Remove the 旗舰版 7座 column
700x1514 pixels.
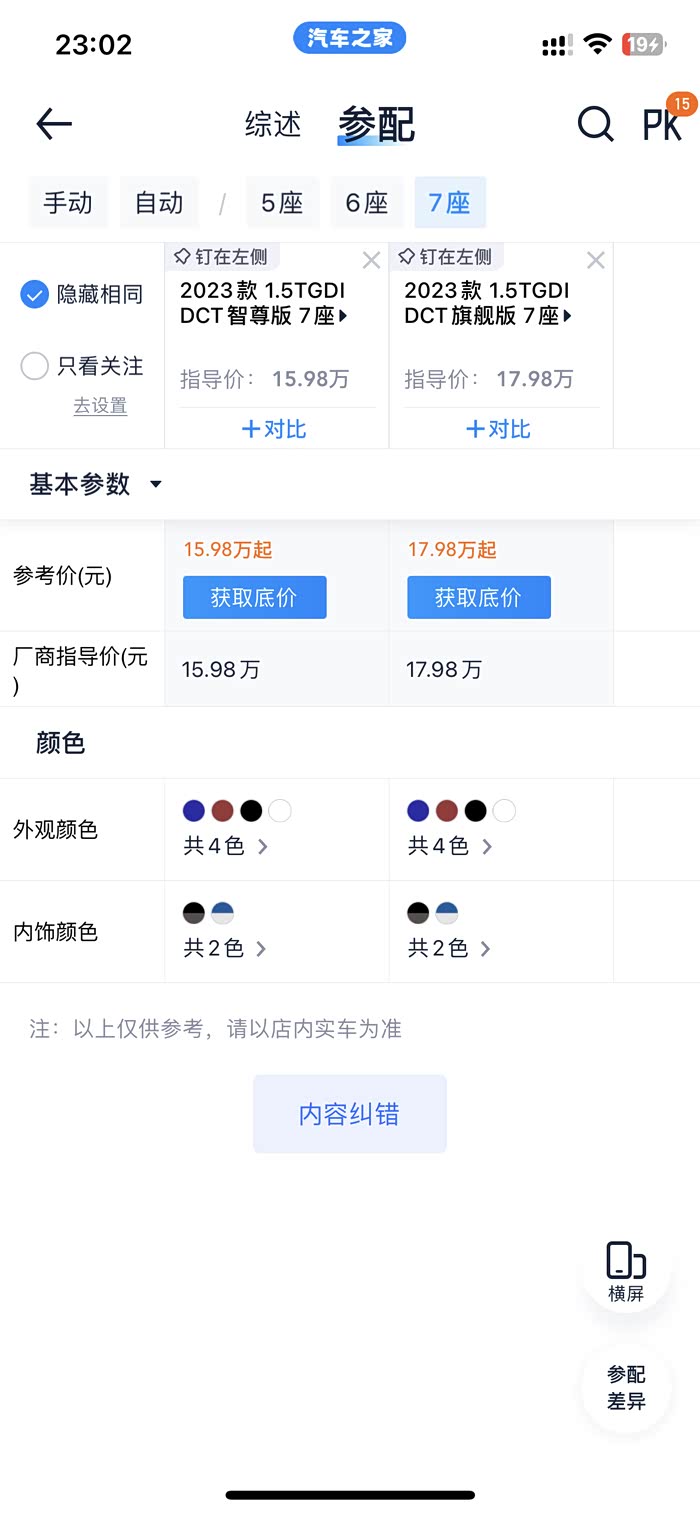pyautogui.click(x=596, y=261)
